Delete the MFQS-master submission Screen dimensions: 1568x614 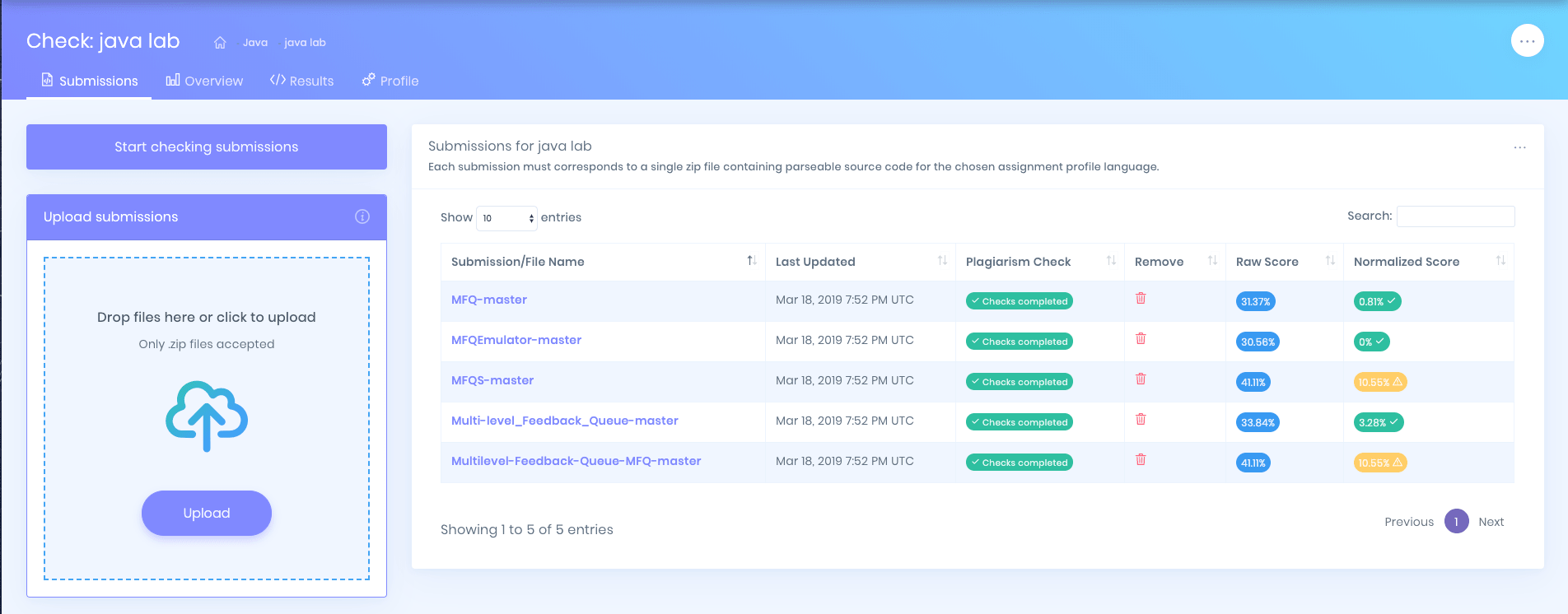pyautogui.click(x=1141, y=379)
